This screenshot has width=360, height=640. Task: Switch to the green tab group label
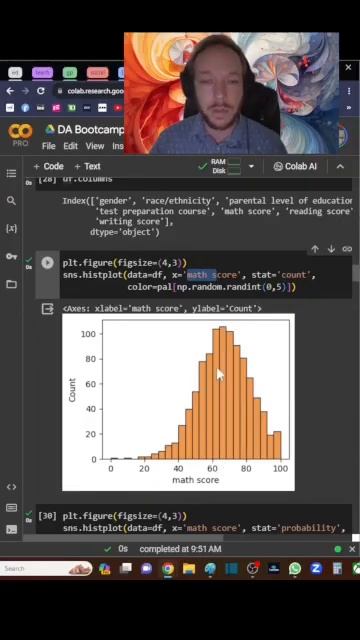point(70,73)
